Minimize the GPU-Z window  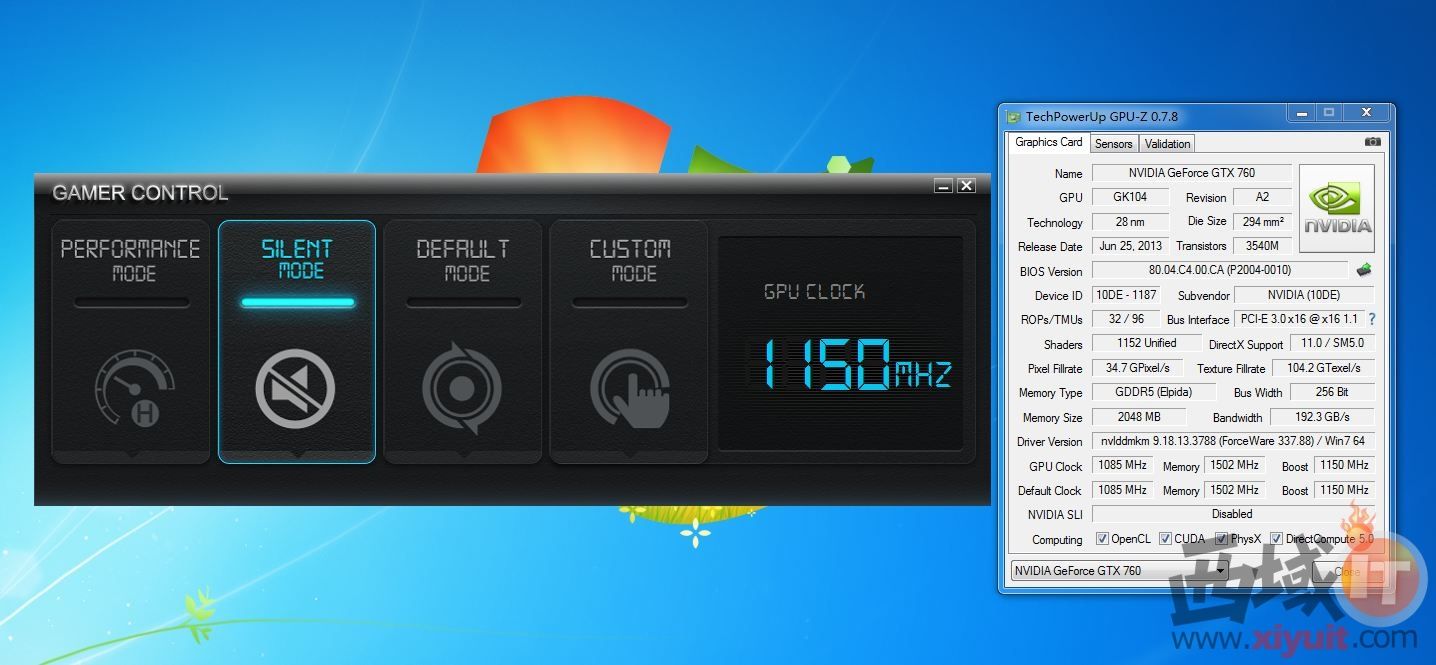(1301, 113)
